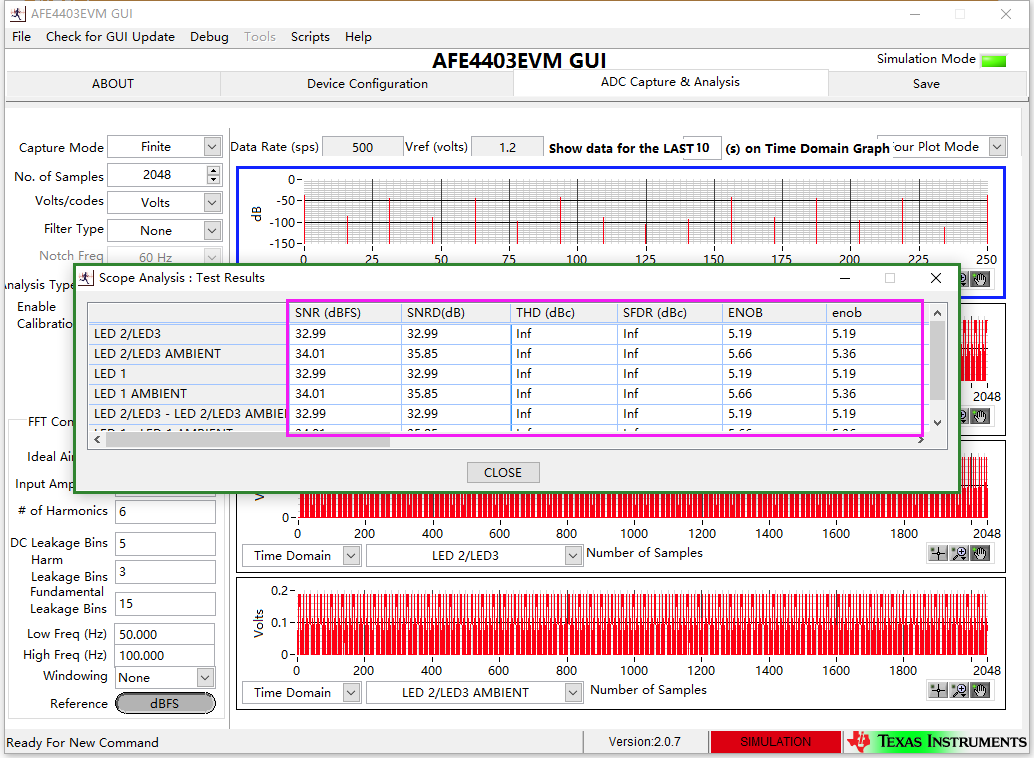This screenshot has height=758, width=1034.
Task: Select zoom tool below LED 2/LED3 AMBIENT graph
Action: pyautogui.click(x=959, y=690)
